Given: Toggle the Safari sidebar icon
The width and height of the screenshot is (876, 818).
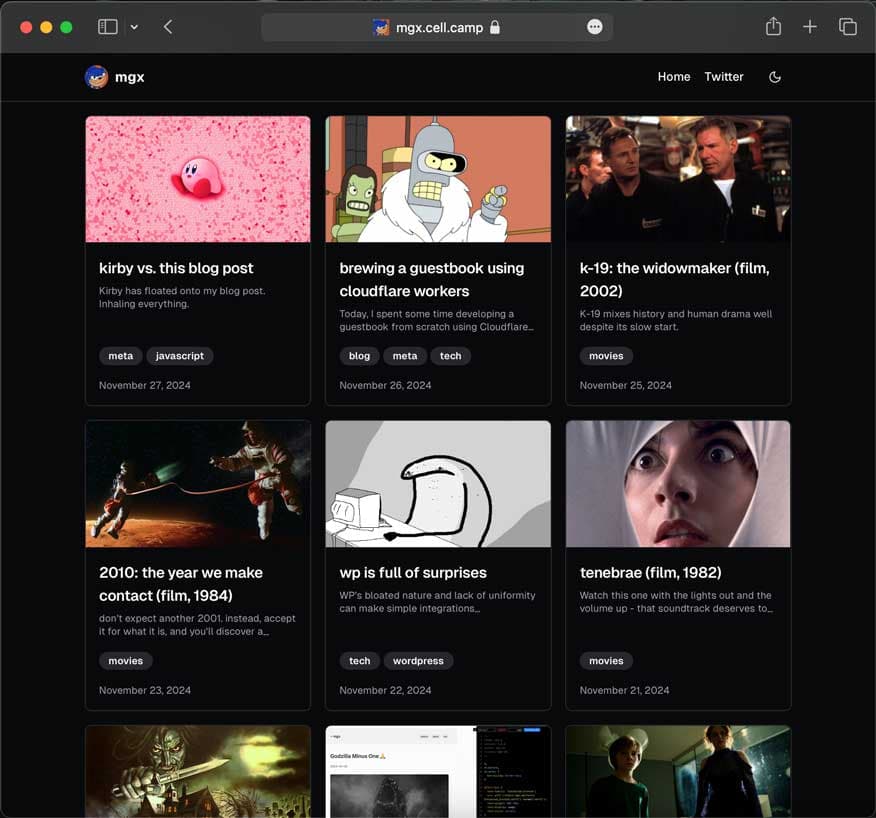Looking at the screenshot, I should coord(107,26).
